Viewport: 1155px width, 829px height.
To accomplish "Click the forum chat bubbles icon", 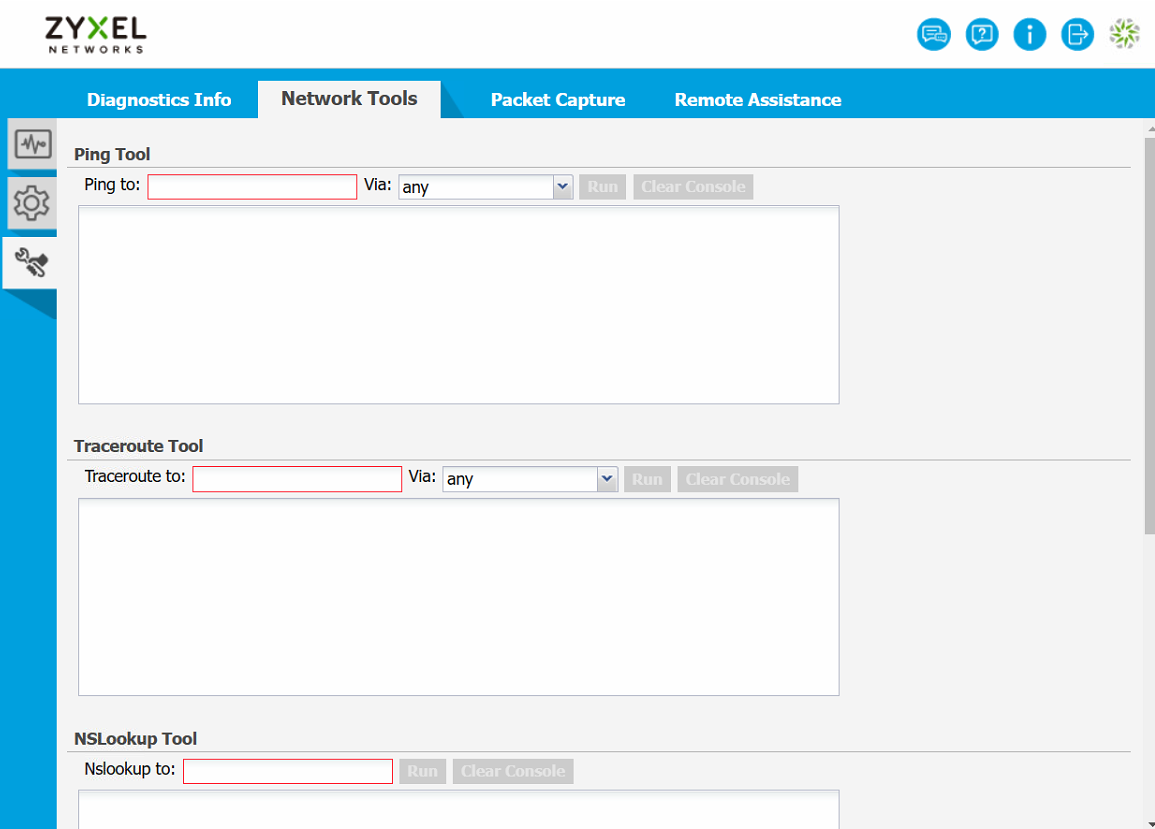I will click(933, 35).
